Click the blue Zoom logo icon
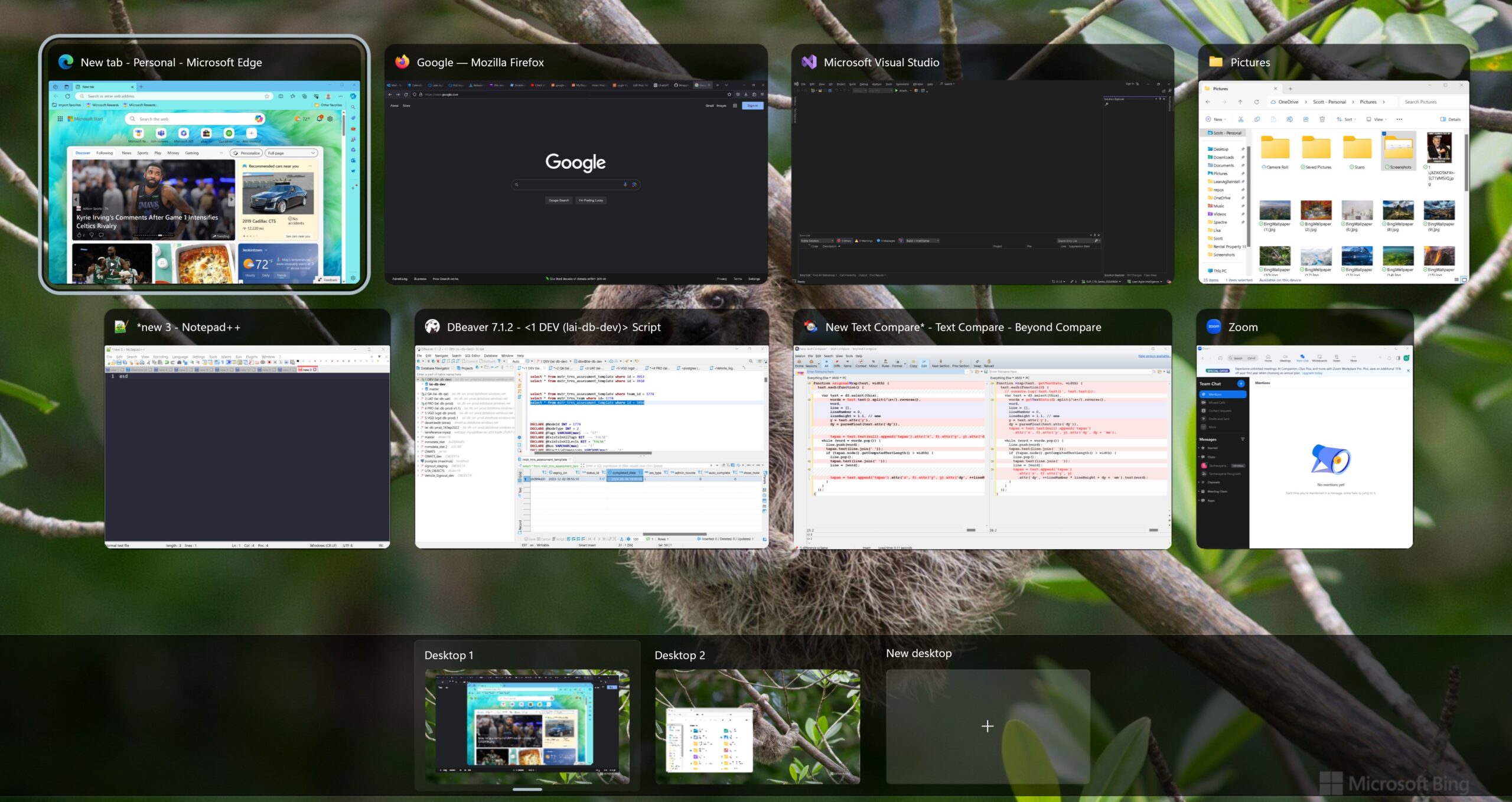The width and height of the screenshot is (1512, 802). click(1214, 327)
